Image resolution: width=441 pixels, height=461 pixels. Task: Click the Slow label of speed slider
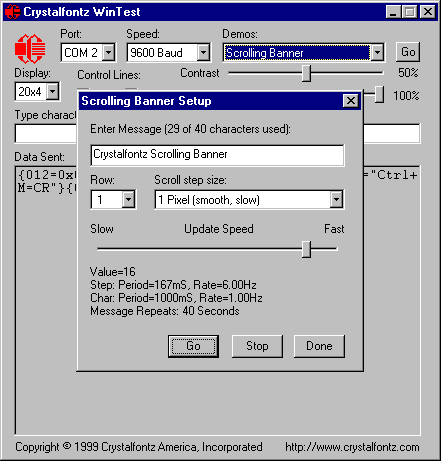tap(102, 229)
